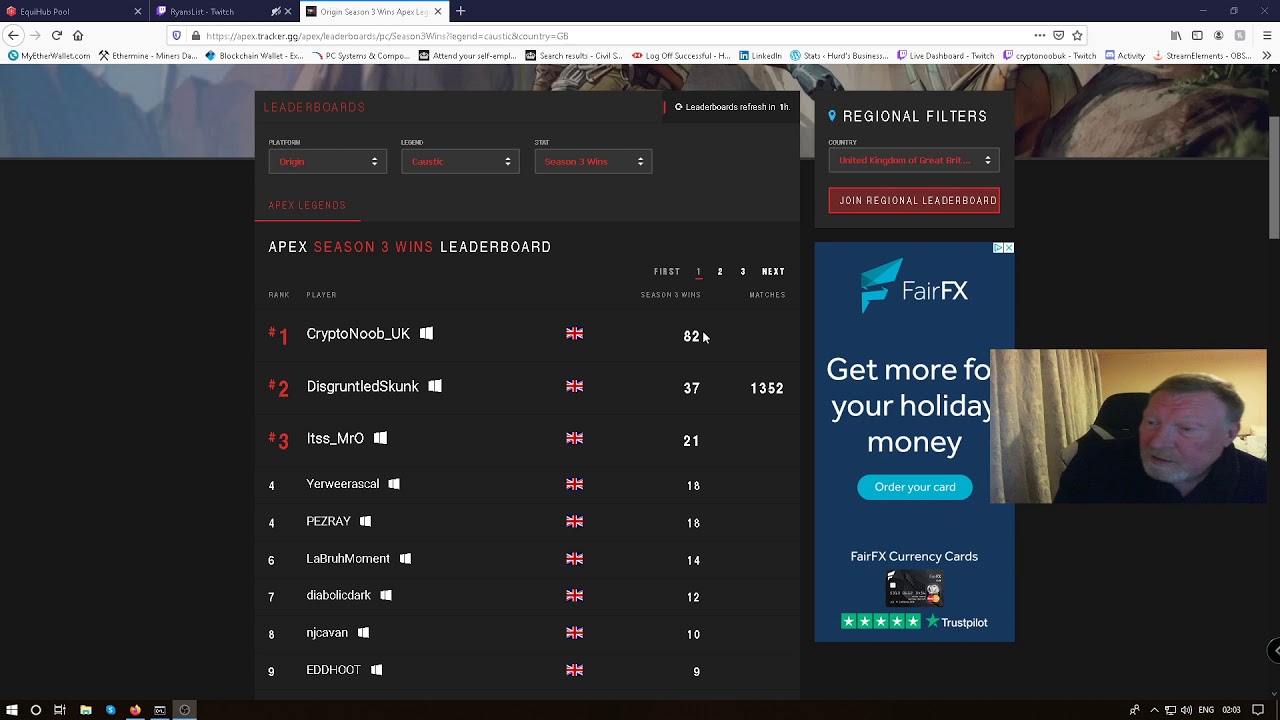
Task: Click the platform icon beside PEZRAY
Action: pos(365,521)
